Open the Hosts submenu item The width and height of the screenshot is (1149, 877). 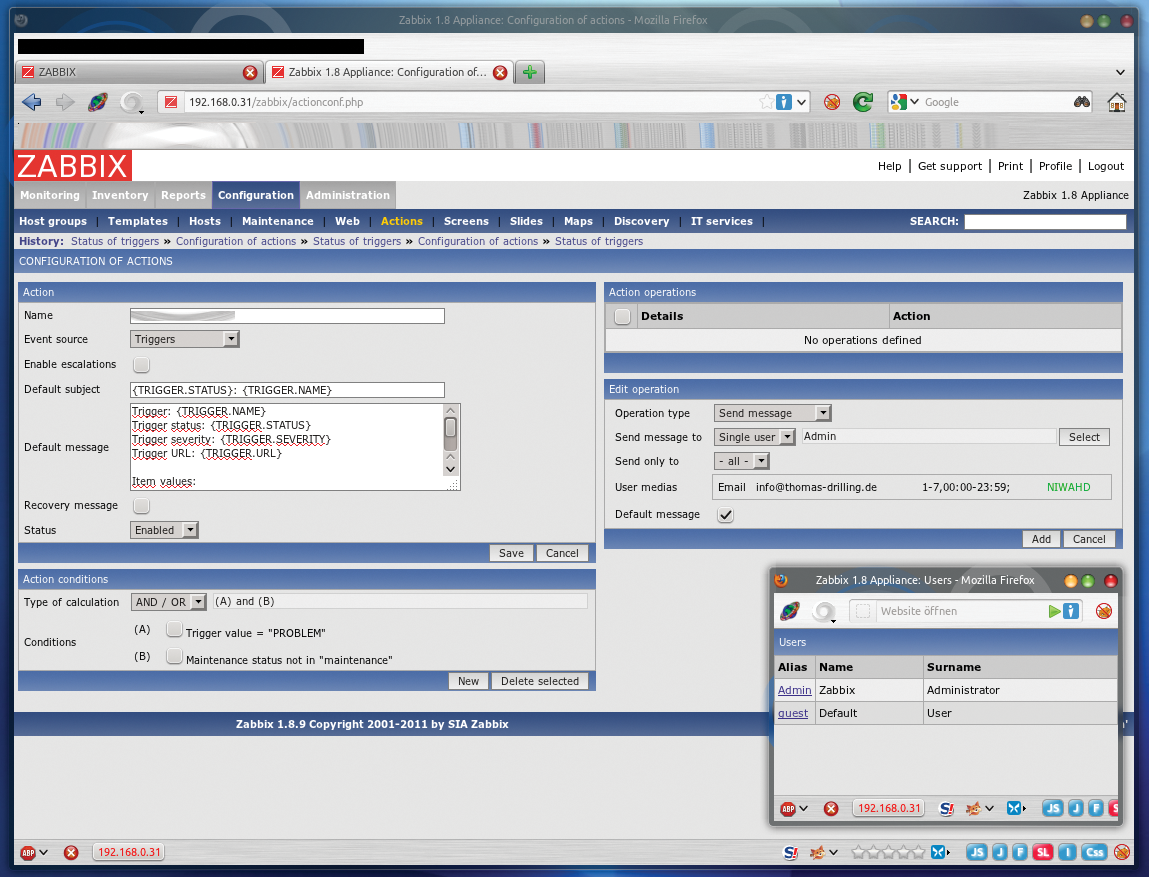205,221
